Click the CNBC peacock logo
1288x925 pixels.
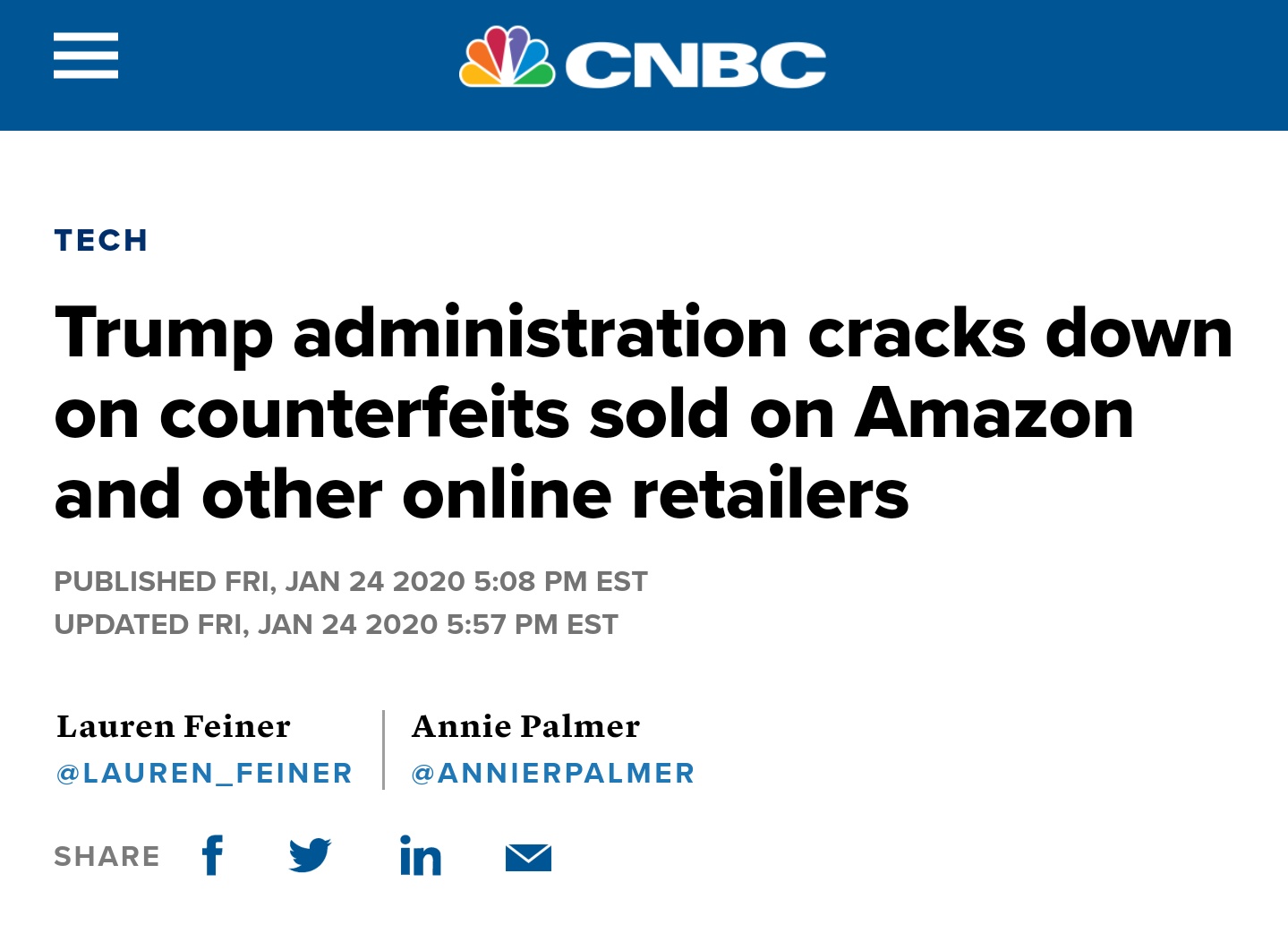pos(507,58)
